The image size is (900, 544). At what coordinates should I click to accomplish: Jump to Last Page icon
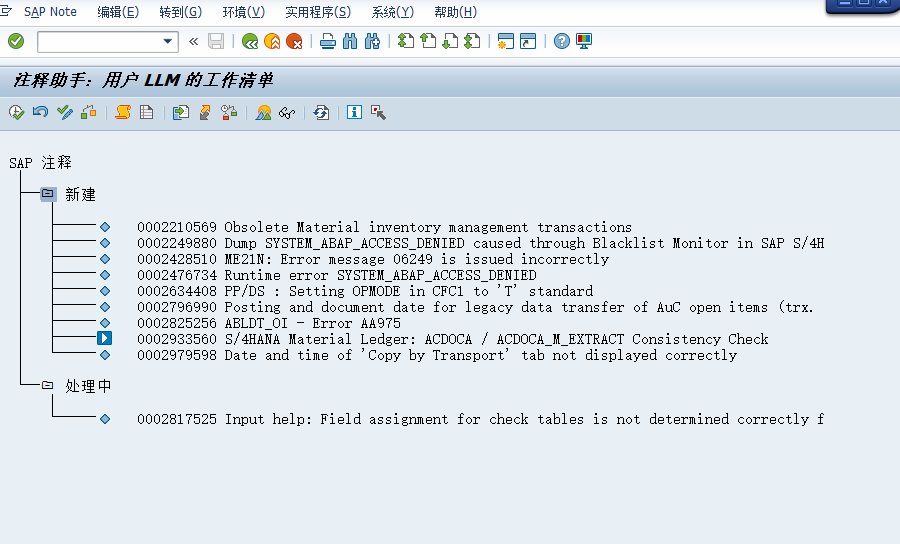point(472,41)
